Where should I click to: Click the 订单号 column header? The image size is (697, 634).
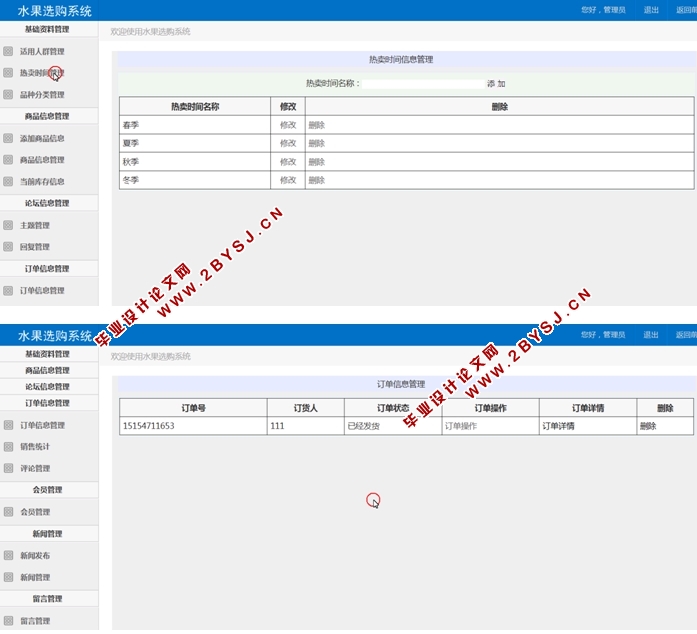point(193,408)
